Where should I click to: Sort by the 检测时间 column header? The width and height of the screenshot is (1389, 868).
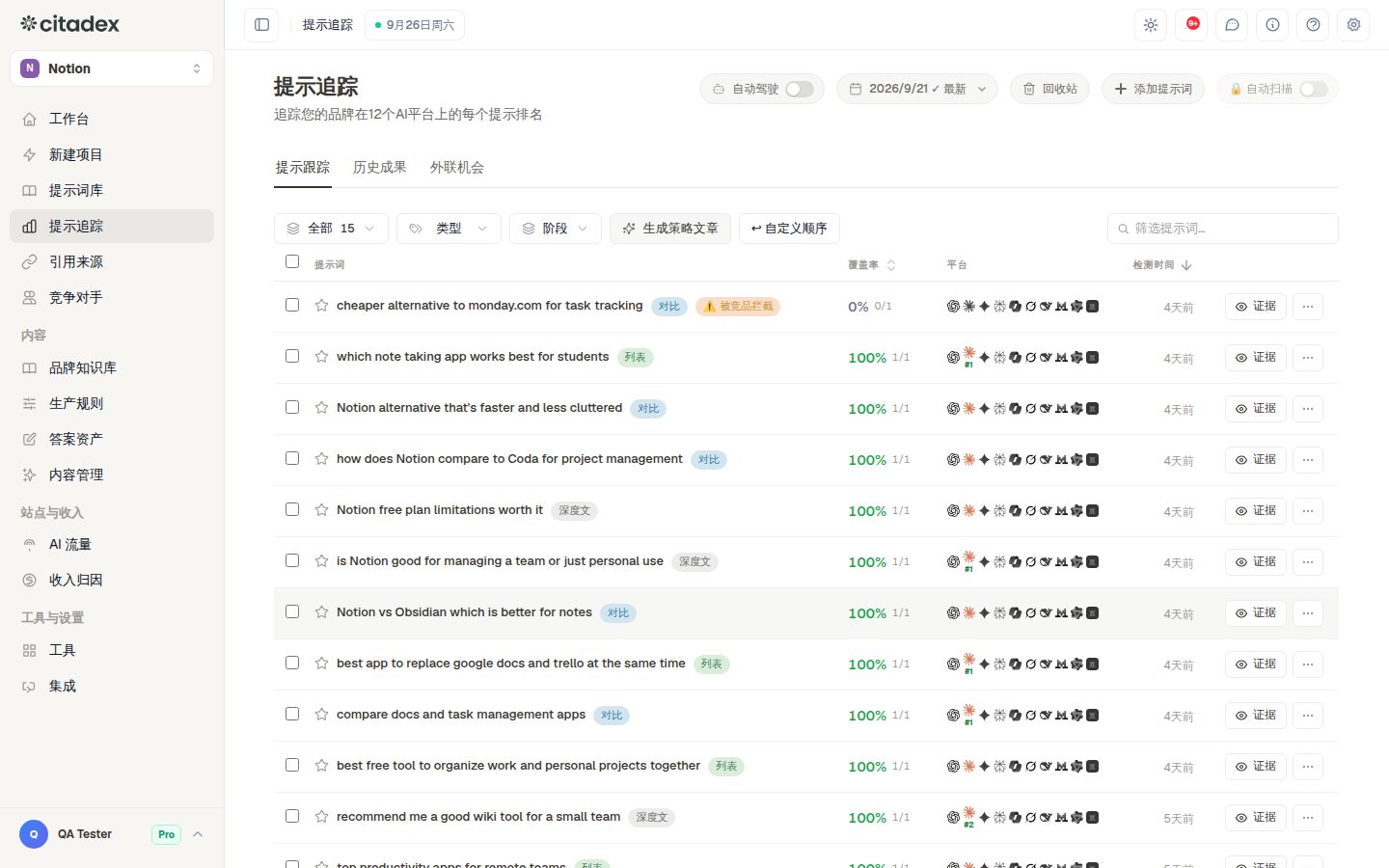pos(1162,265)
